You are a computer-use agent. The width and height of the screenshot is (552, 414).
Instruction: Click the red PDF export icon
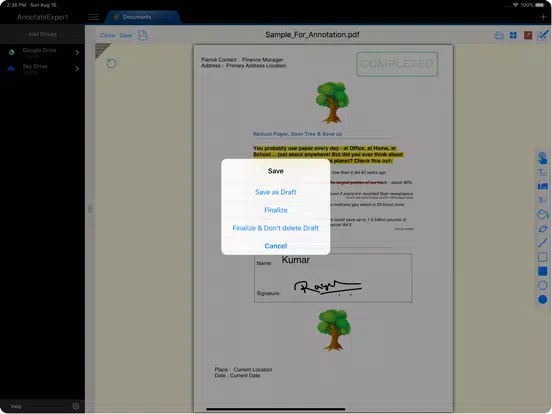(528, 35)
